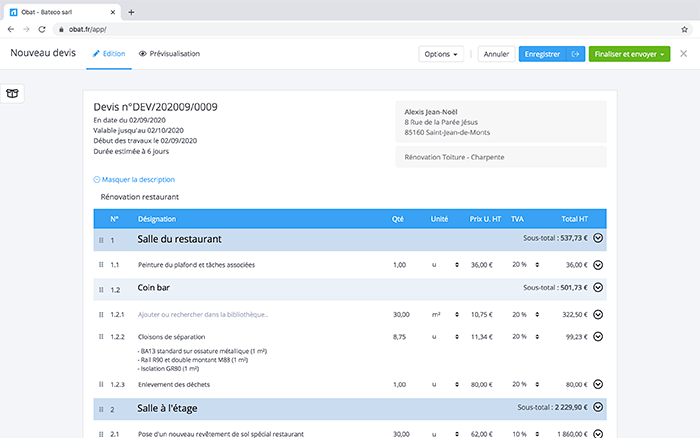This screenshot has width=700, height=438.
Task: Click the Devis n°DEV/202009/0009 title
Action: [x=155, y=107]
